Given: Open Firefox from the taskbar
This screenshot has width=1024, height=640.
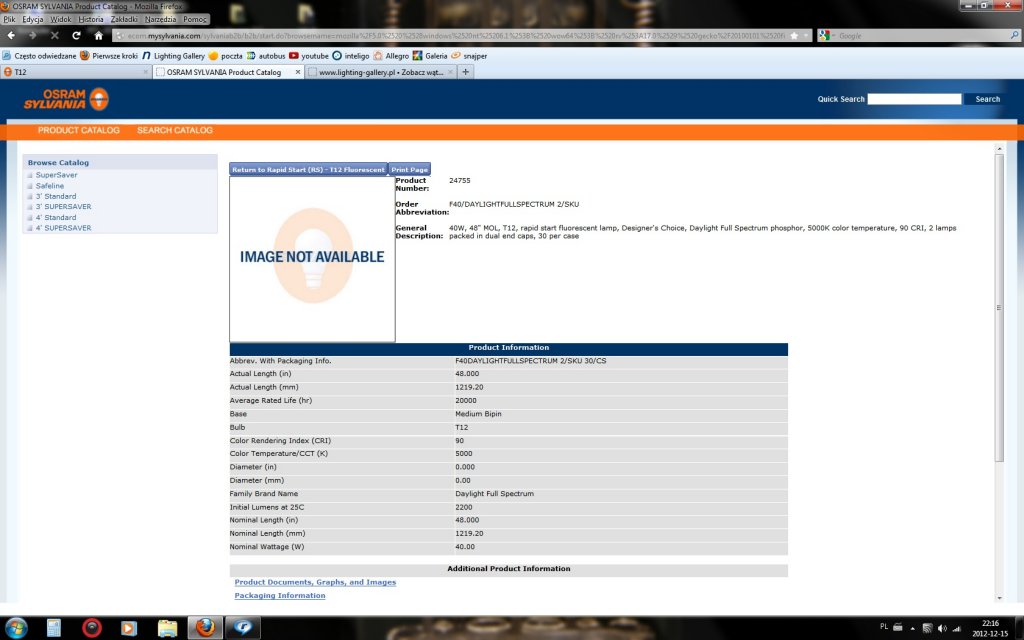Looking at the screenshot, I should [x=205, y=628].
